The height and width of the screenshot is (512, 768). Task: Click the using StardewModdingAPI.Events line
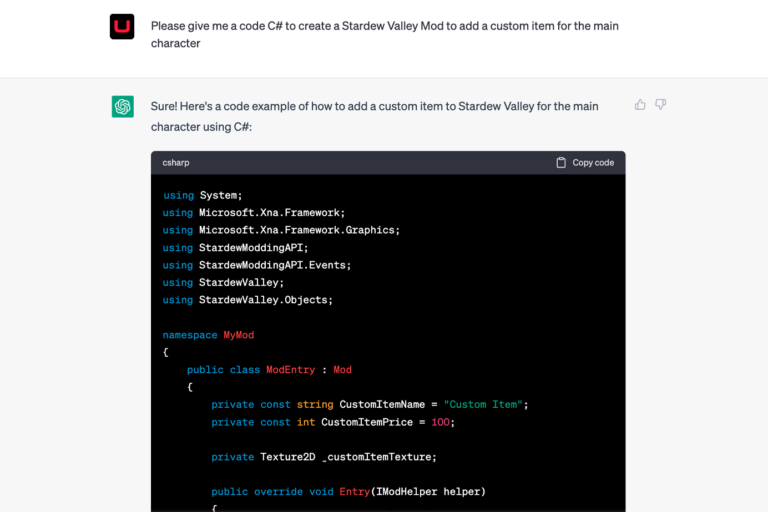[x=257, y=265]
